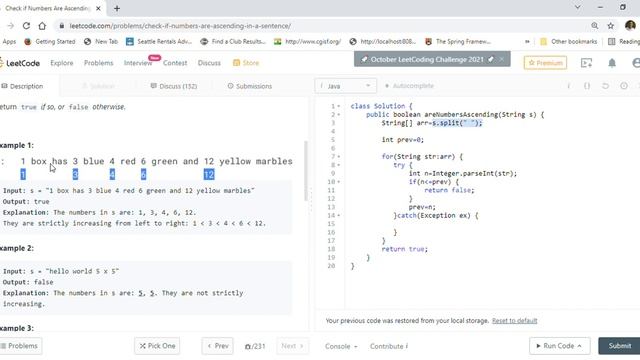Collapse the if block fold arrow at line 10

point(339,182)
